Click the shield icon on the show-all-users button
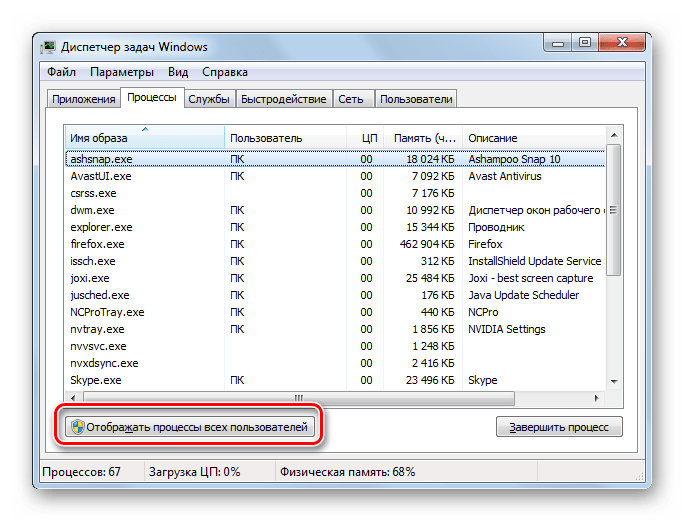The width and height of the screenshot is (685, 522). [x=78, y=427]
